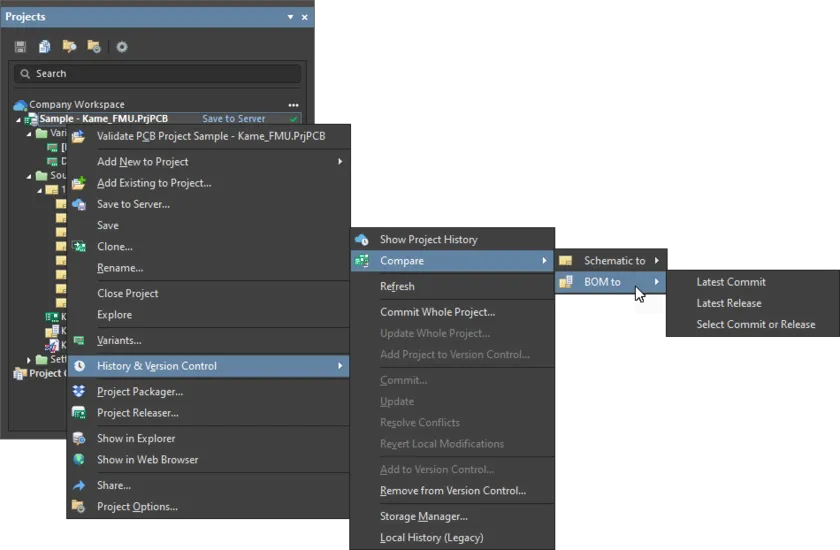Expand the Compare submenu arrow
840x550 pixels.
click(544, 261)
